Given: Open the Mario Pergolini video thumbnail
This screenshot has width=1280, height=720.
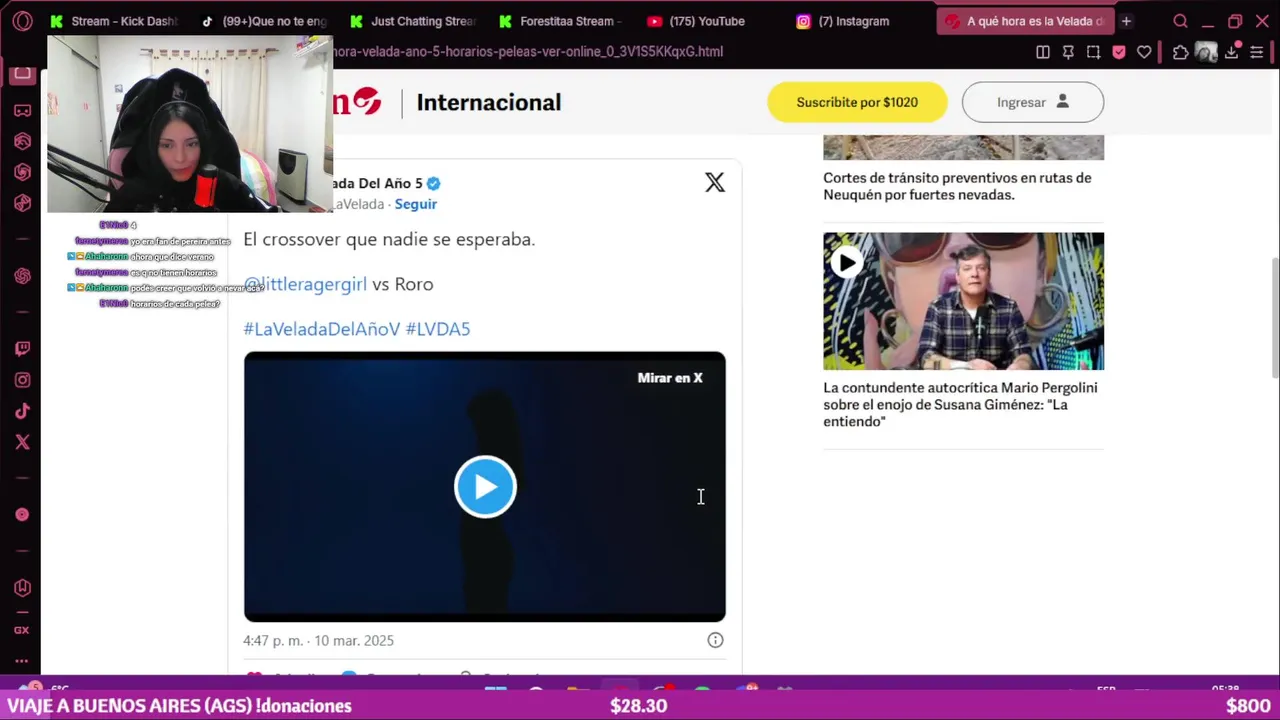Looking at the screenshot, I should (x=963, y=301).
